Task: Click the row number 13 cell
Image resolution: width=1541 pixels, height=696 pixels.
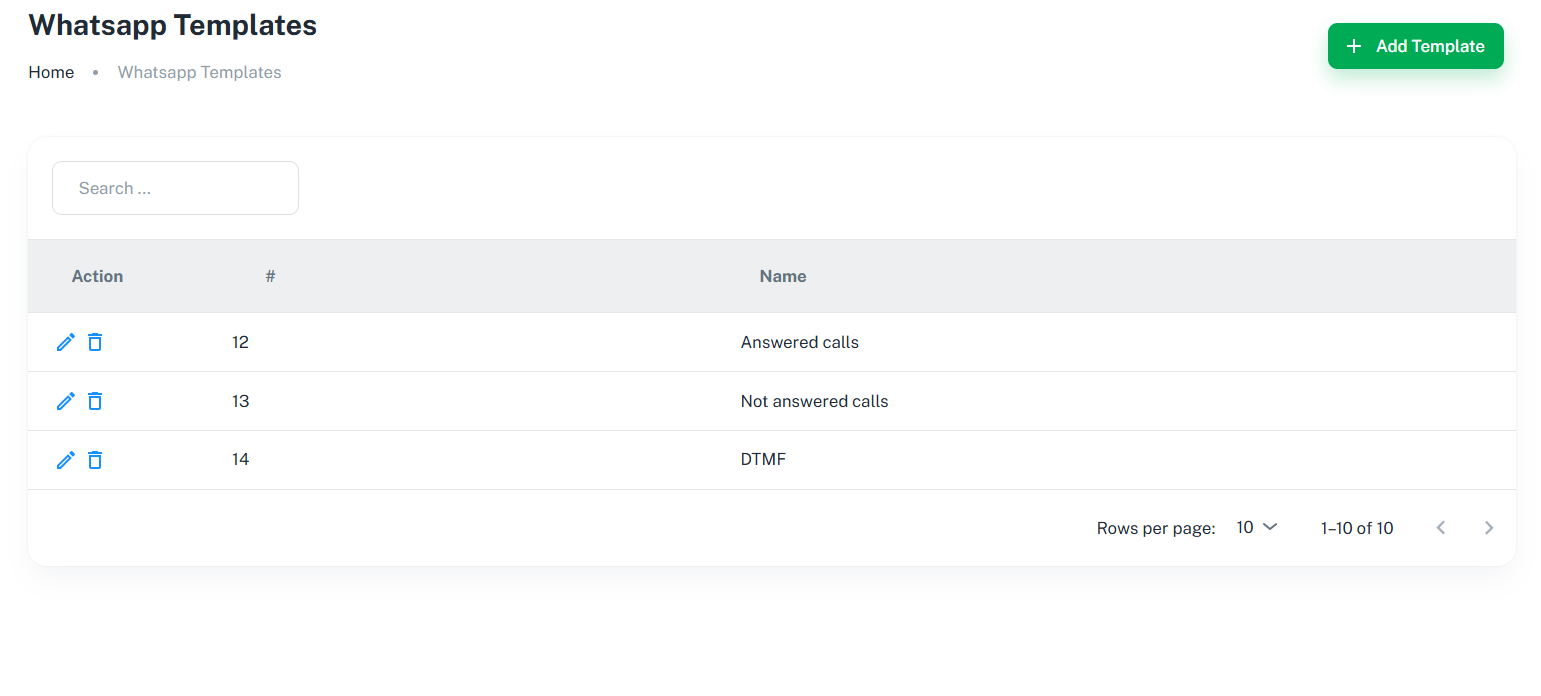Action: pyautogui.click(x=240, y=401)
